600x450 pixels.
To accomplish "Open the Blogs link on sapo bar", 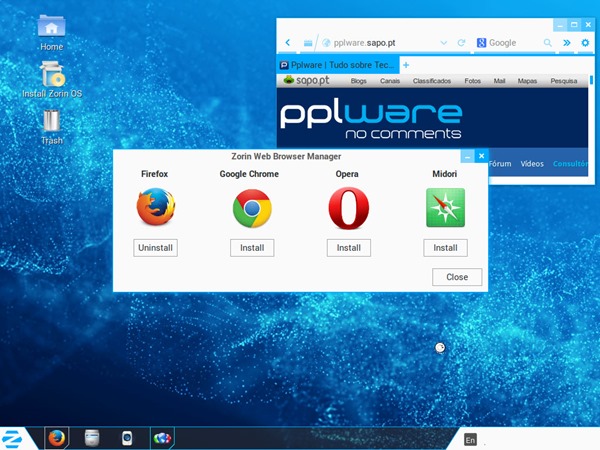I will (359, 81).
